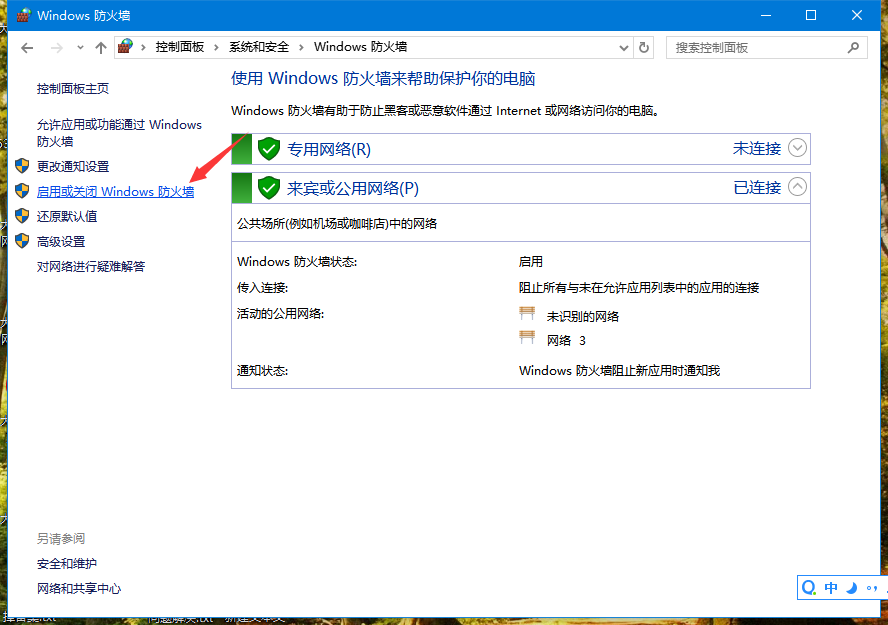Click bench icon beside 未识别的网络
This screenshot has height=625, width=888.
[527, 313]
